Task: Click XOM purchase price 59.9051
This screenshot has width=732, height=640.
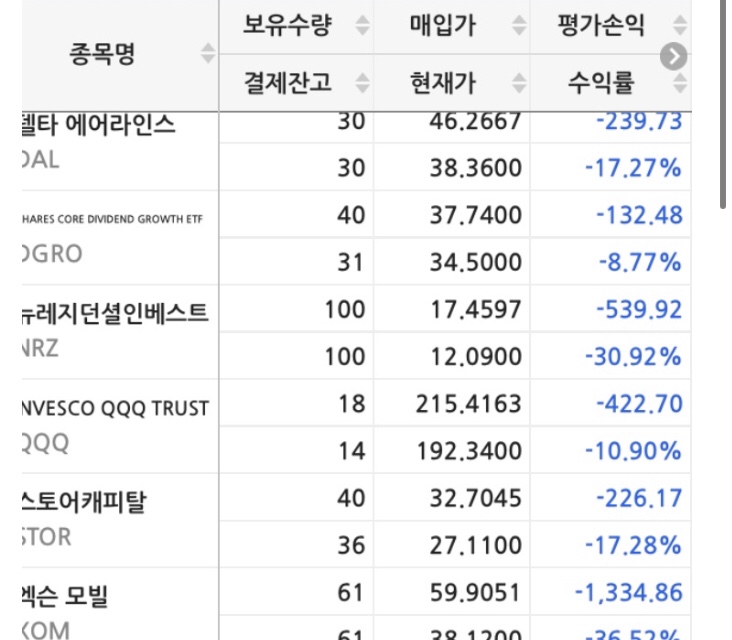Action: (x=475, y=593)
